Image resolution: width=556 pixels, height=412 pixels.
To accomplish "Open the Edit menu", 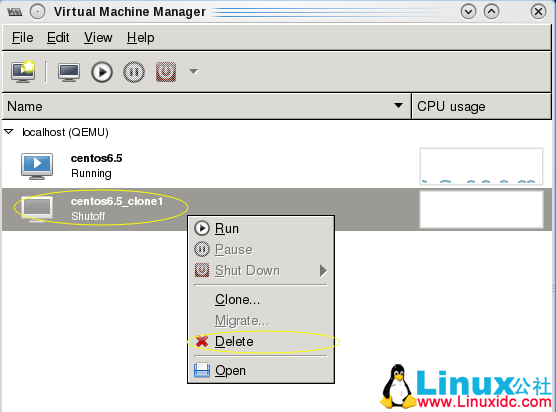I will (x=58, y=38).
